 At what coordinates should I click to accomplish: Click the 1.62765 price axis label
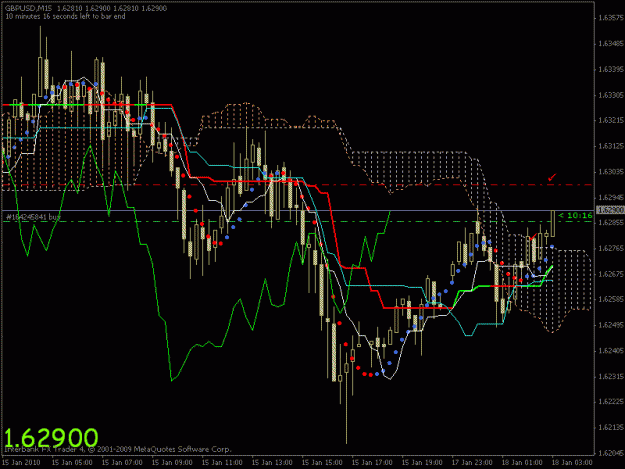click(x=611, y=248)
